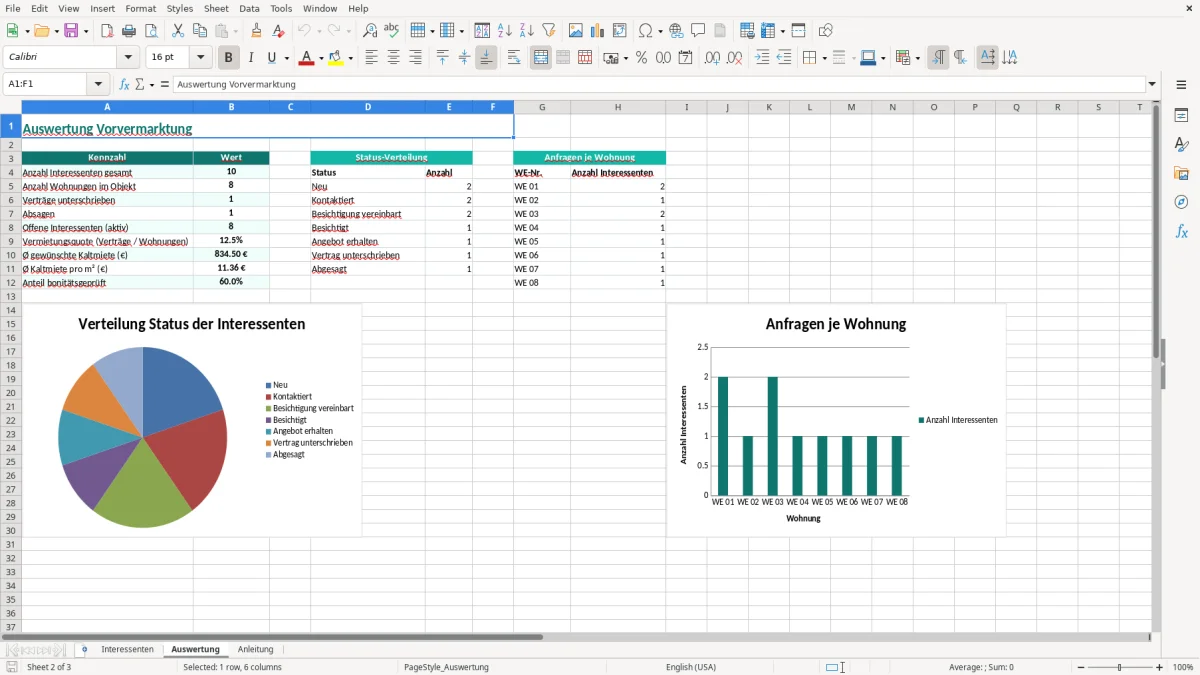Click the Insert Chart icon
Screen dimensions: 1200x675
pos(597,31)
